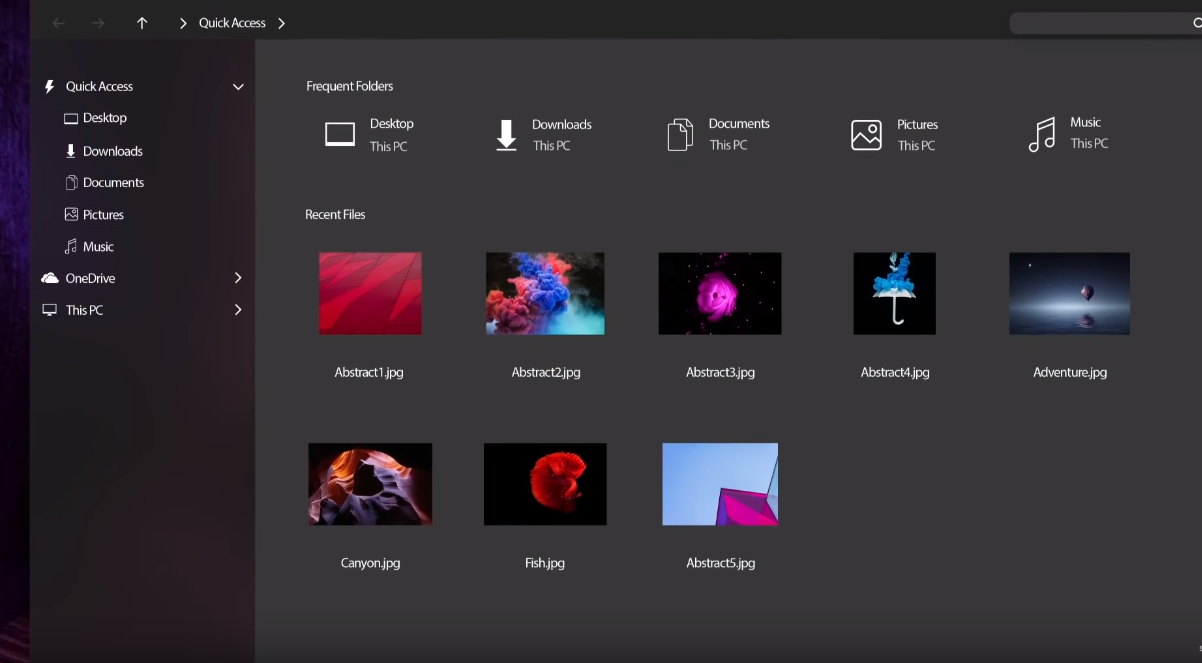Image resolution: width=1202 pixels, height=663 pixels.
Task: Open the Documents frequent folder label
Action: click(x=739, y=124)
